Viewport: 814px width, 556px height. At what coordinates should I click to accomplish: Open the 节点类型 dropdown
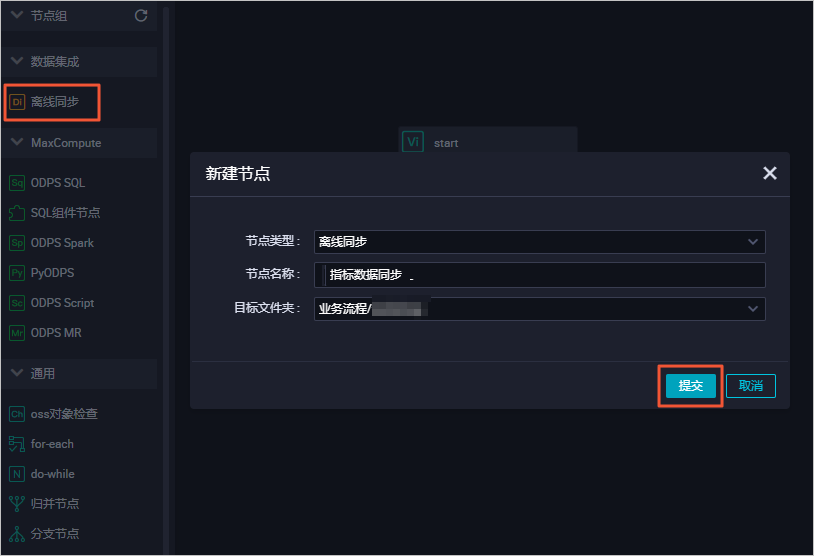click(x=539, y=242)
